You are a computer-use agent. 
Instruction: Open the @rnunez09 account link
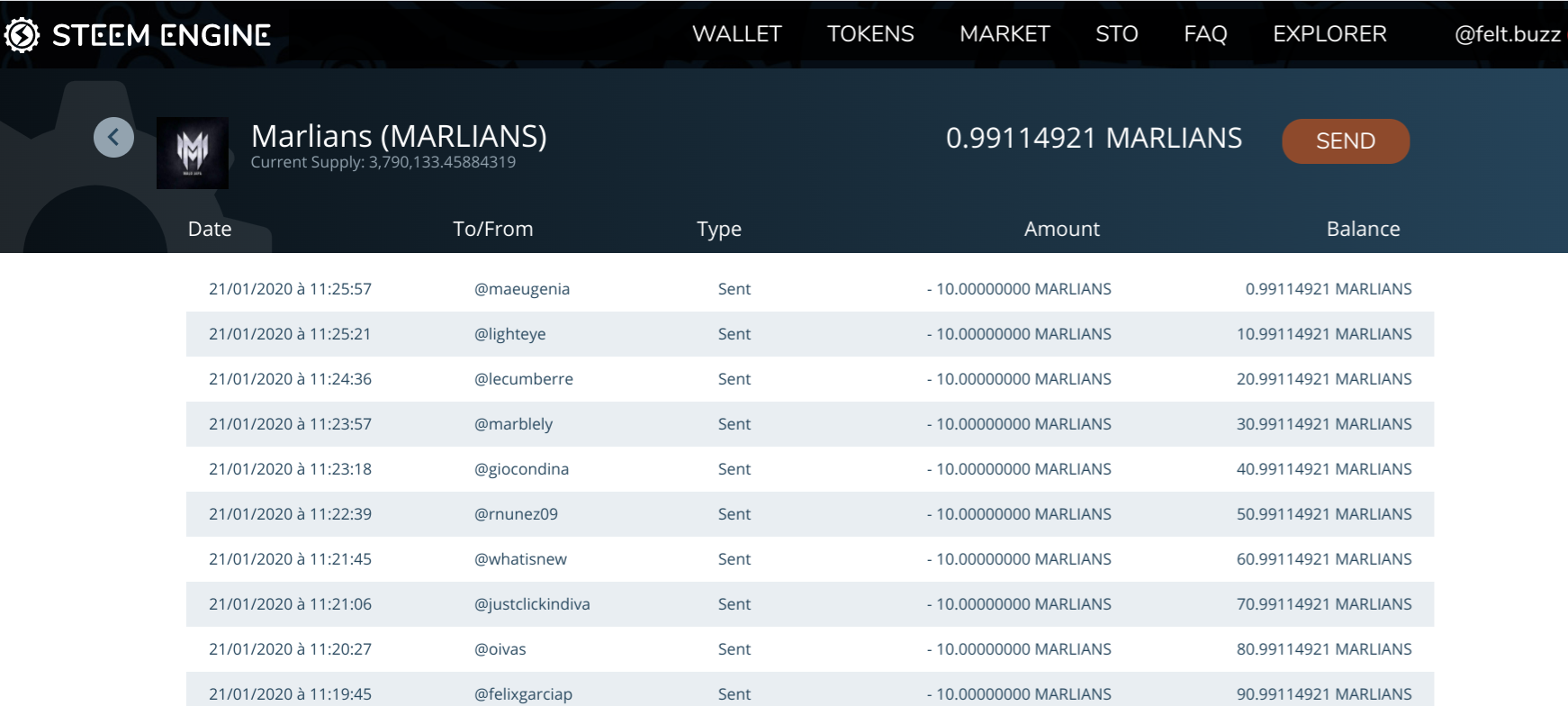[517, 514]
